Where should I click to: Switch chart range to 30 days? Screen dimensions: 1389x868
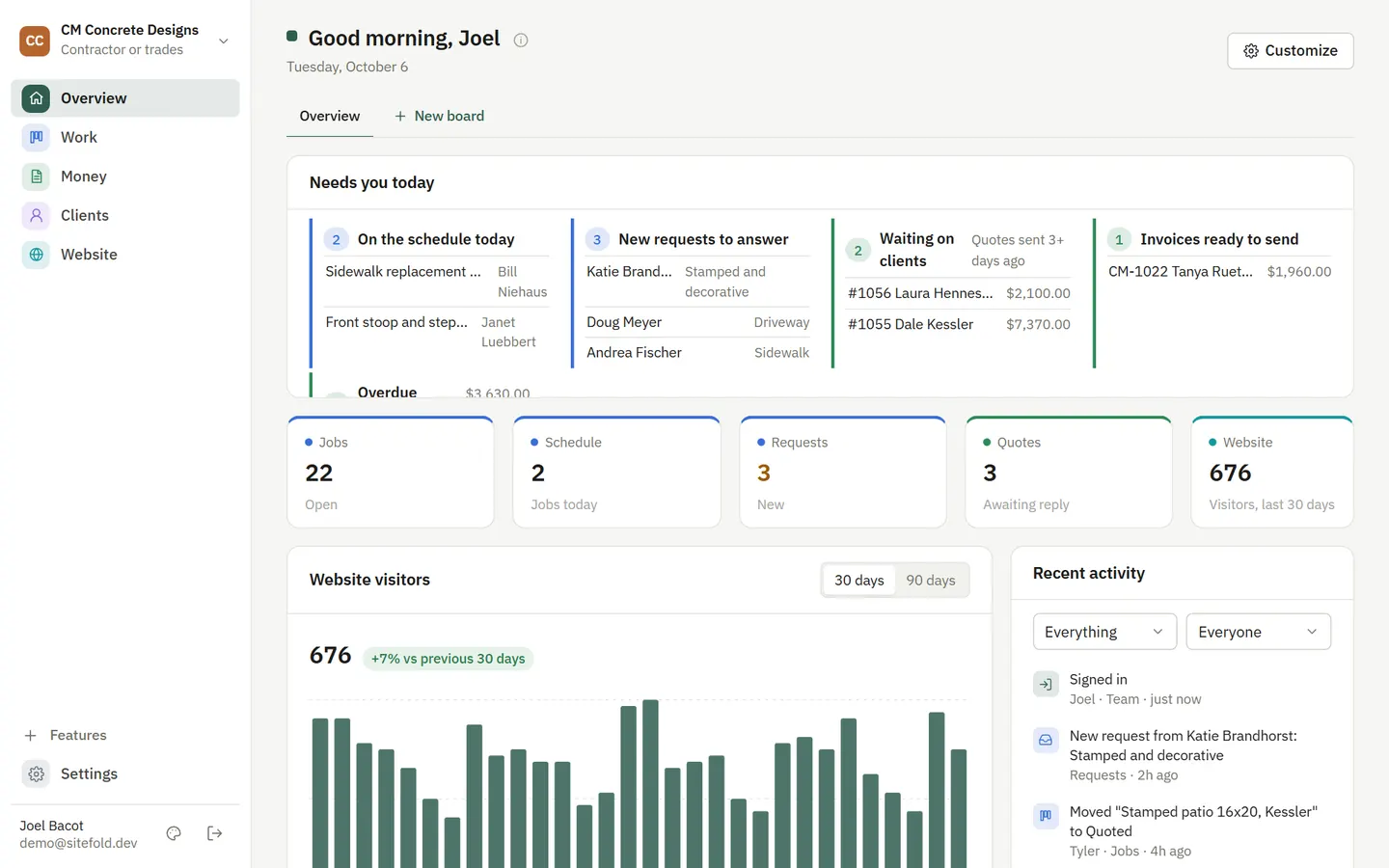pos(858,580)
